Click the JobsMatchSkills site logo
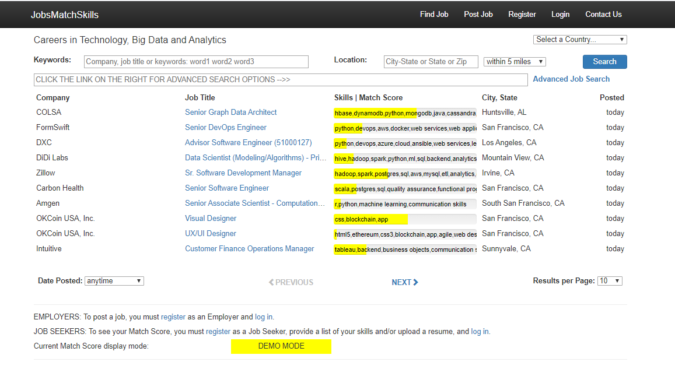The height and width of the screenshot is (383, 675). click(65, 15)
